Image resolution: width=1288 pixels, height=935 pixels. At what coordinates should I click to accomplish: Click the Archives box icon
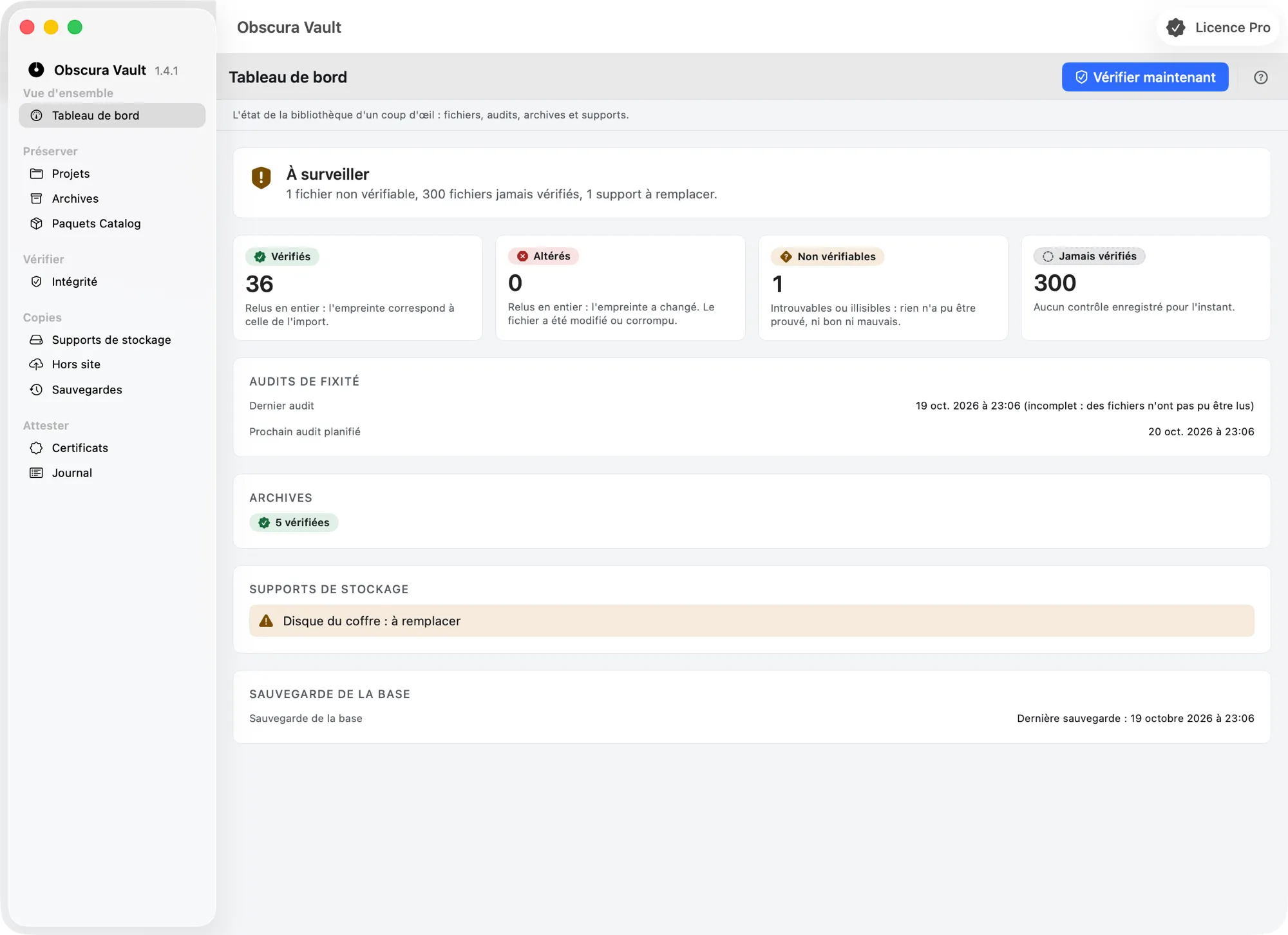[37, 198]
